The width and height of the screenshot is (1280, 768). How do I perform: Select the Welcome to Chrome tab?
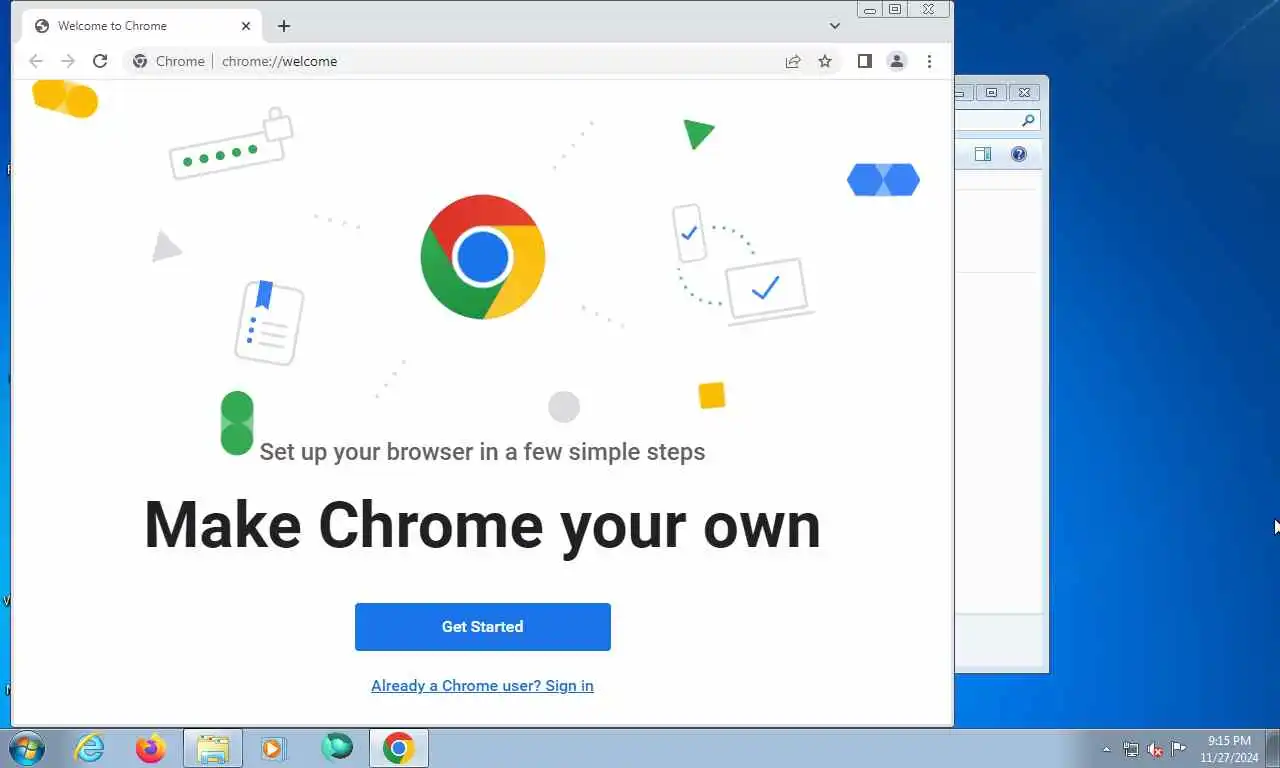point(140,26)
